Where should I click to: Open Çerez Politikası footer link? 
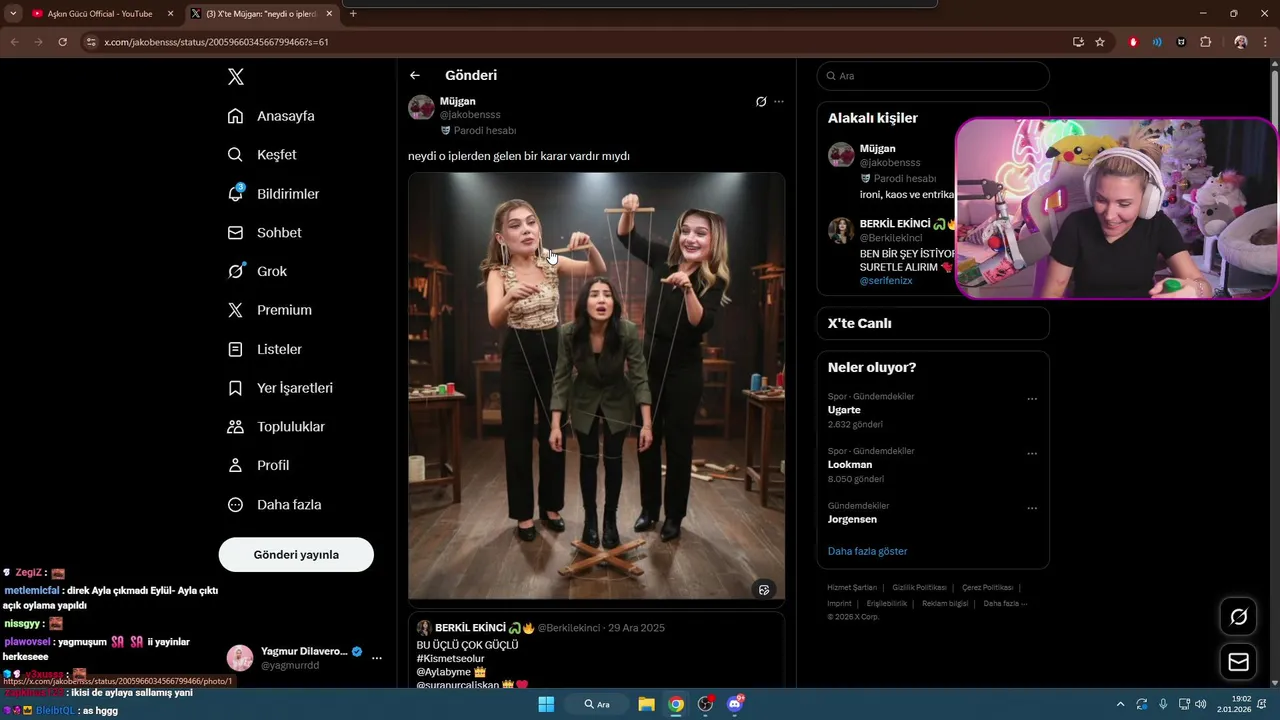[x=987, y=587]
